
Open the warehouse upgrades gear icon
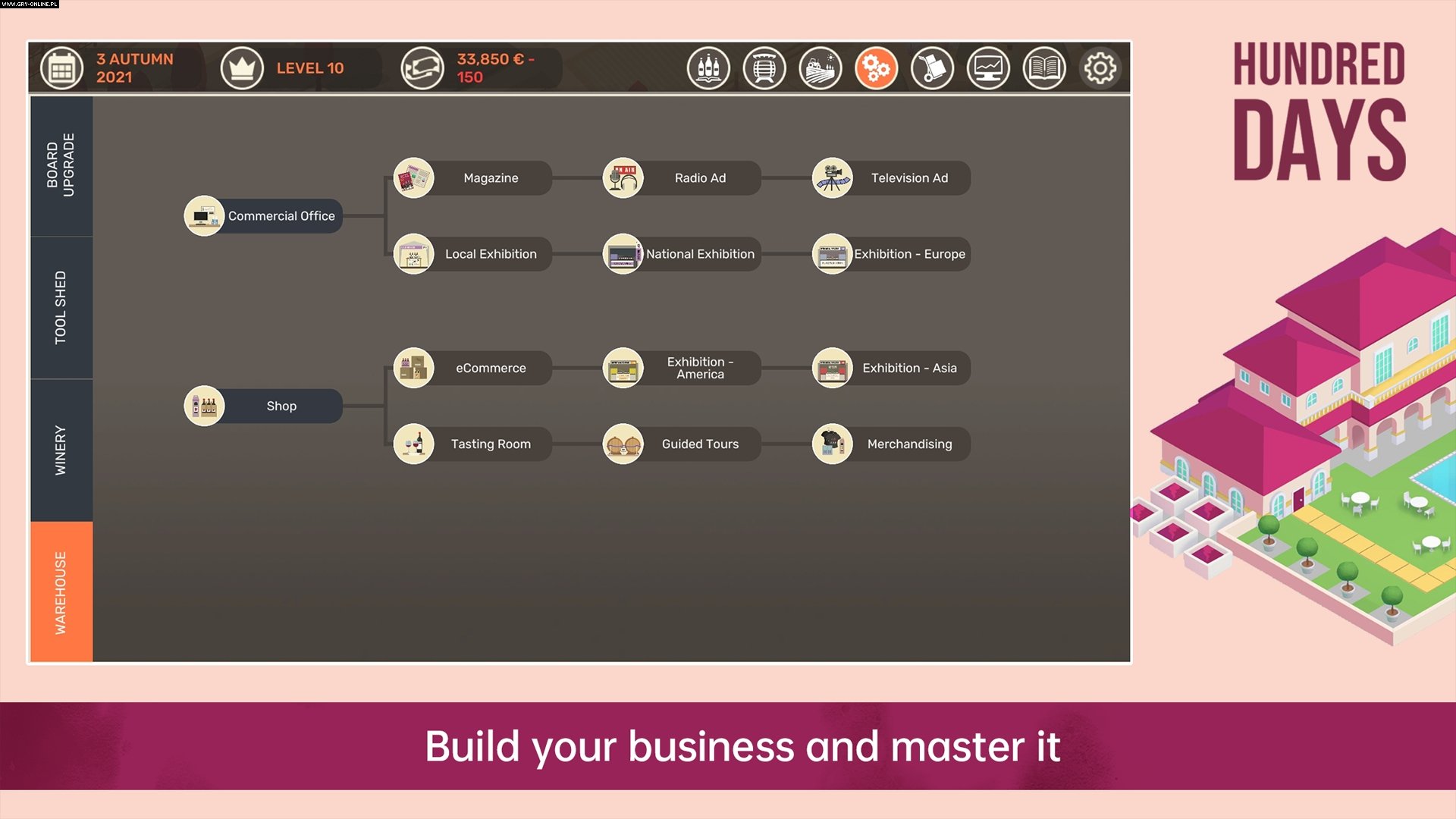[x=877, y=67]
